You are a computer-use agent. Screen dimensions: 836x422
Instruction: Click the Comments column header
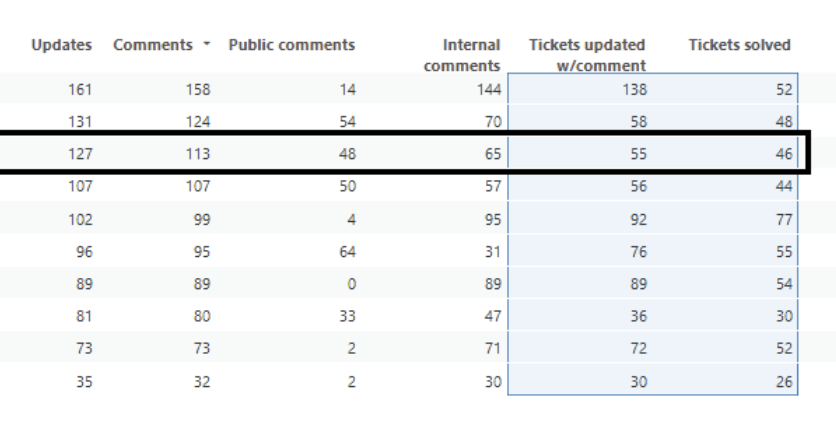tap(153, 45)
